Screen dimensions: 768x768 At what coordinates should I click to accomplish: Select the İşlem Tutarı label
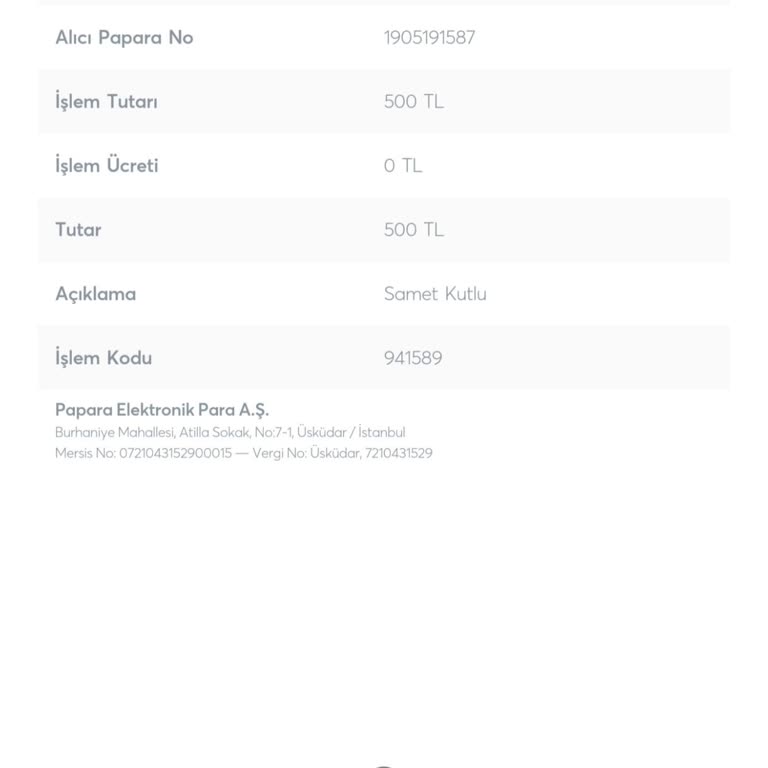(x=106, y=101)
